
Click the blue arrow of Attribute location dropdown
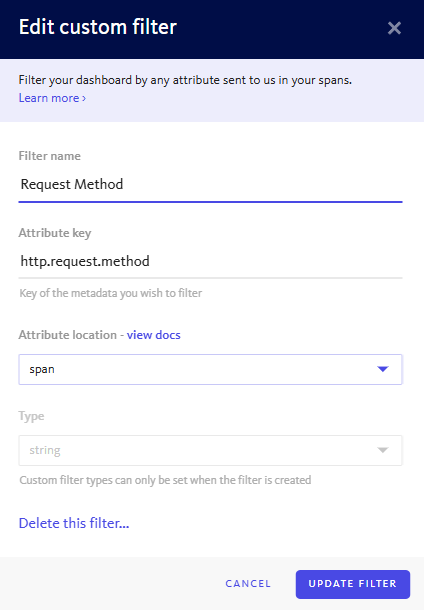coord(383,369)
